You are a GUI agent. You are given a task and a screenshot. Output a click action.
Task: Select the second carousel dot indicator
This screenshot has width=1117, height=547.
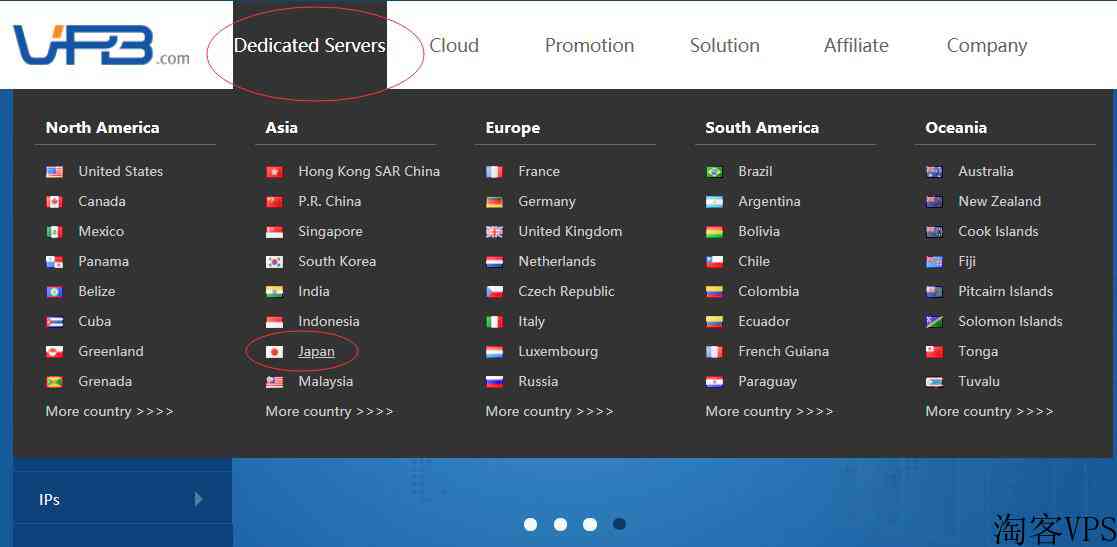click(560, 524)
